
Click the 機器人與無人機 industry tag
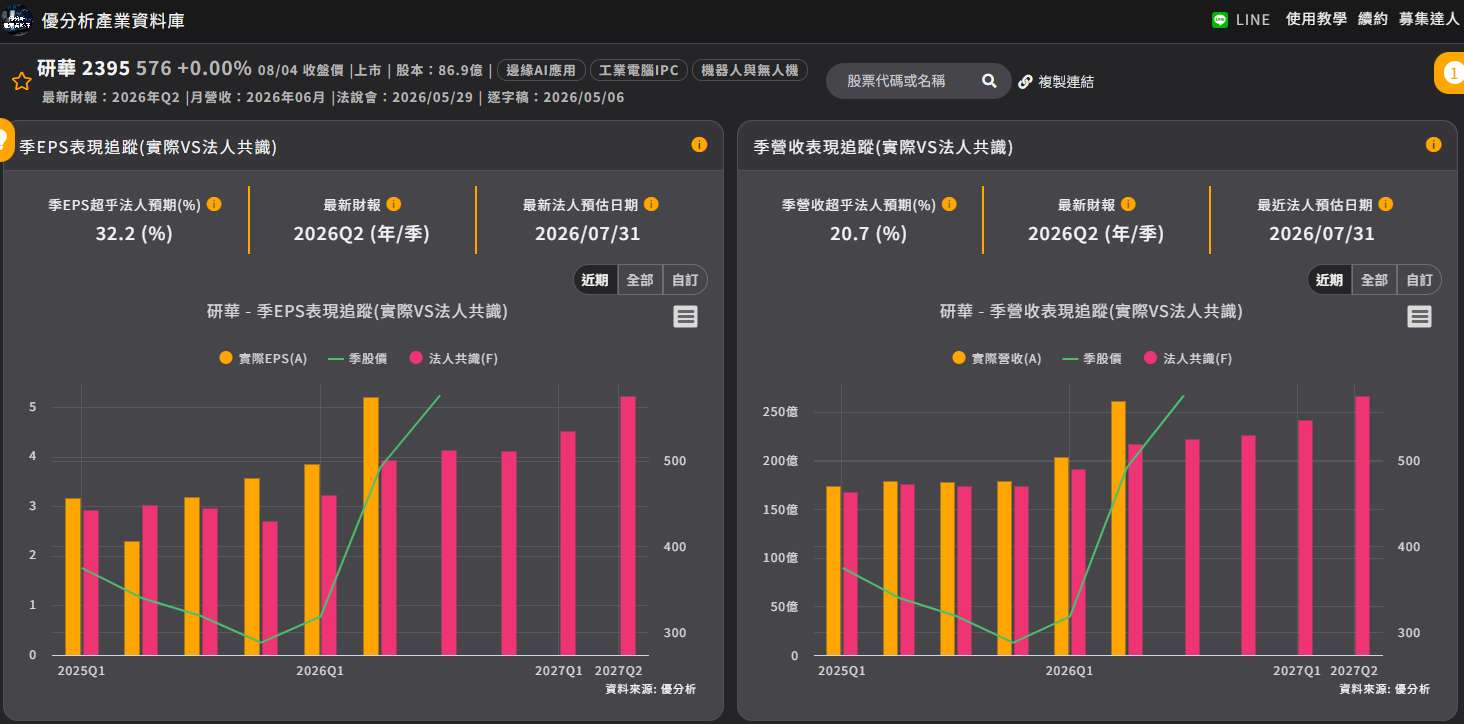click(750, 70)
